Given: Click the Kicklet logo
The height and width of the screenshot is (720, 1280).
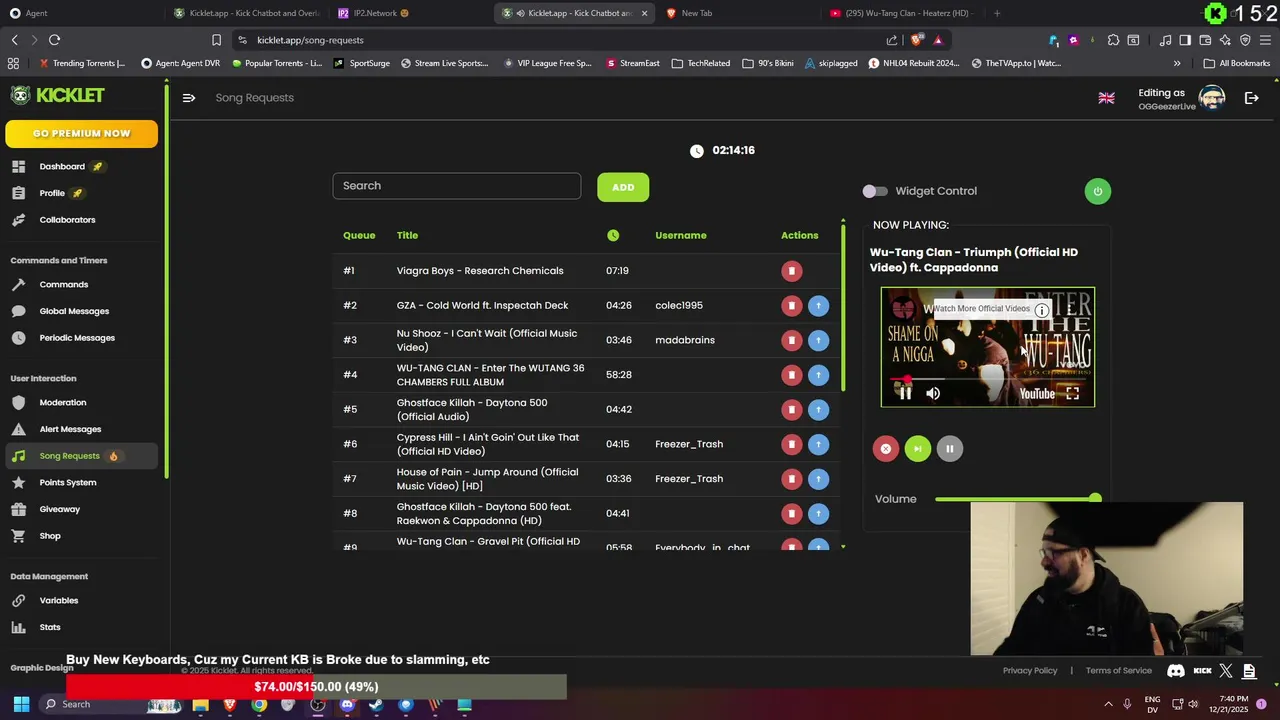Looking at the screenshot, I should tap(58, 95).
